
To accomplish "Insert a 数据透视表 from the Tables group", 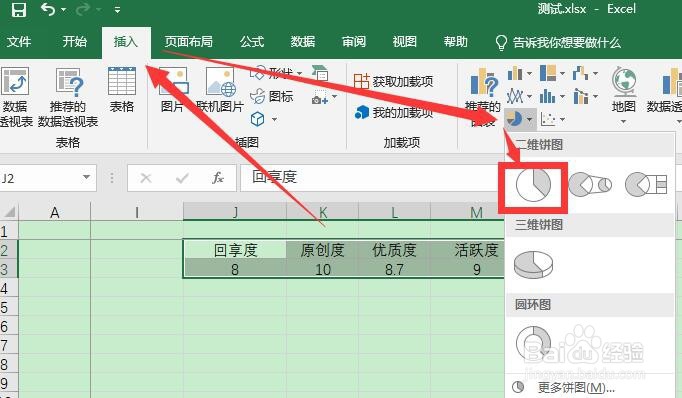I will point(15,97).
